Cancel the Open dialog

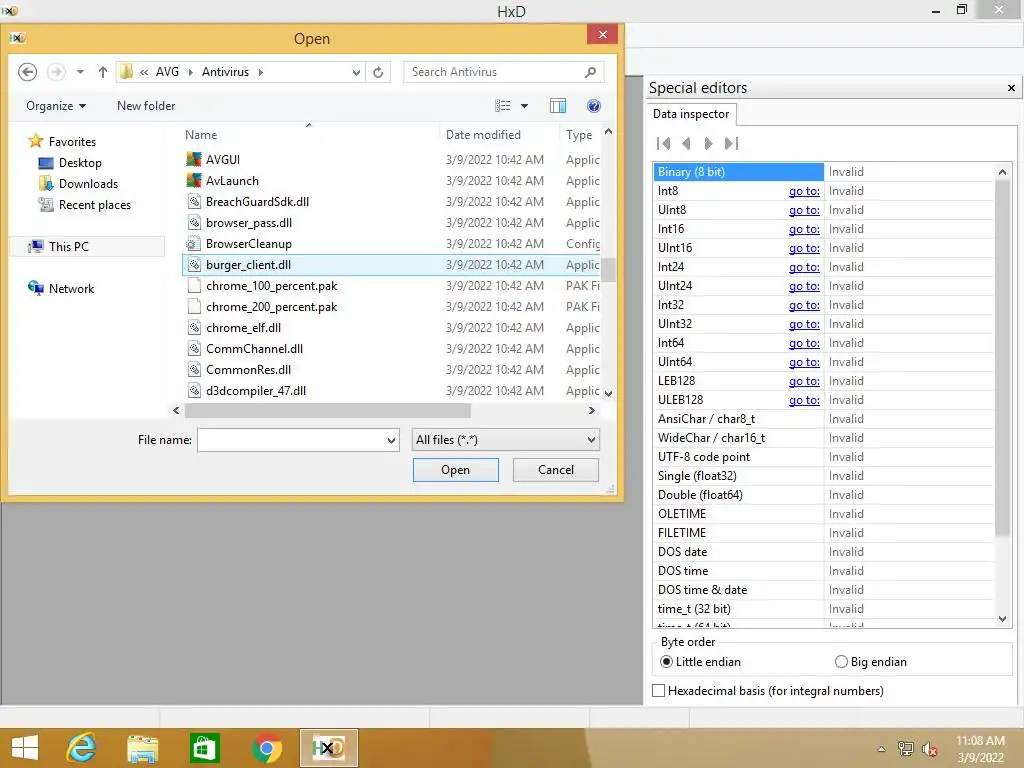(556, 470)
